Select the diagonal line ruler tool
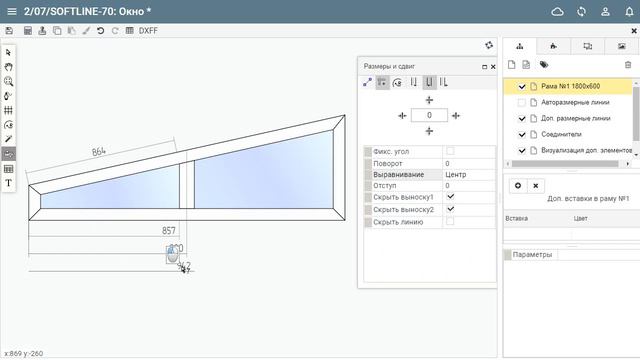Screen dimensions: 640x360 9,139
